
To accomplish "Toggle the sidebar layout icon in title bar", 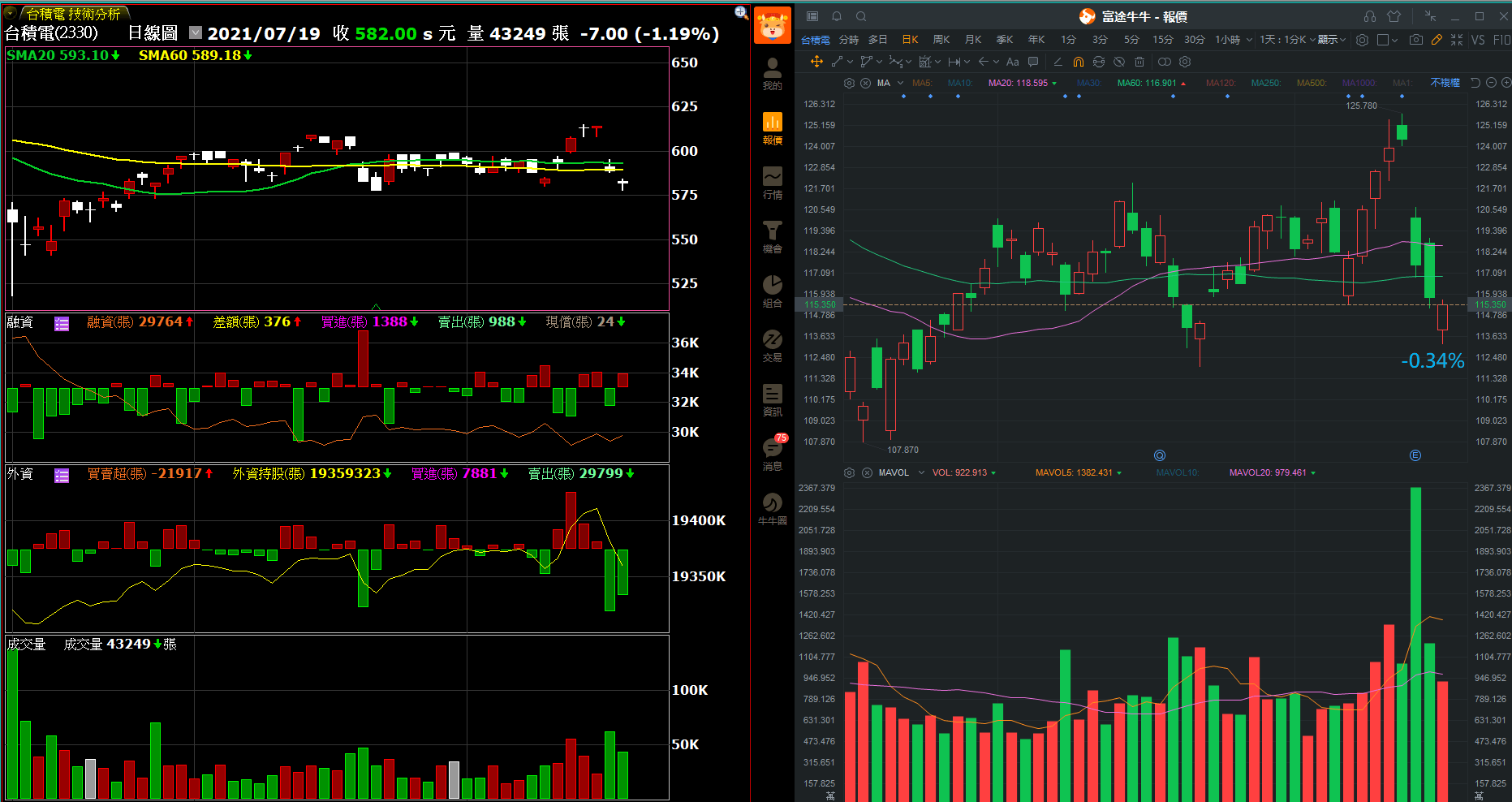I will 812,16.
